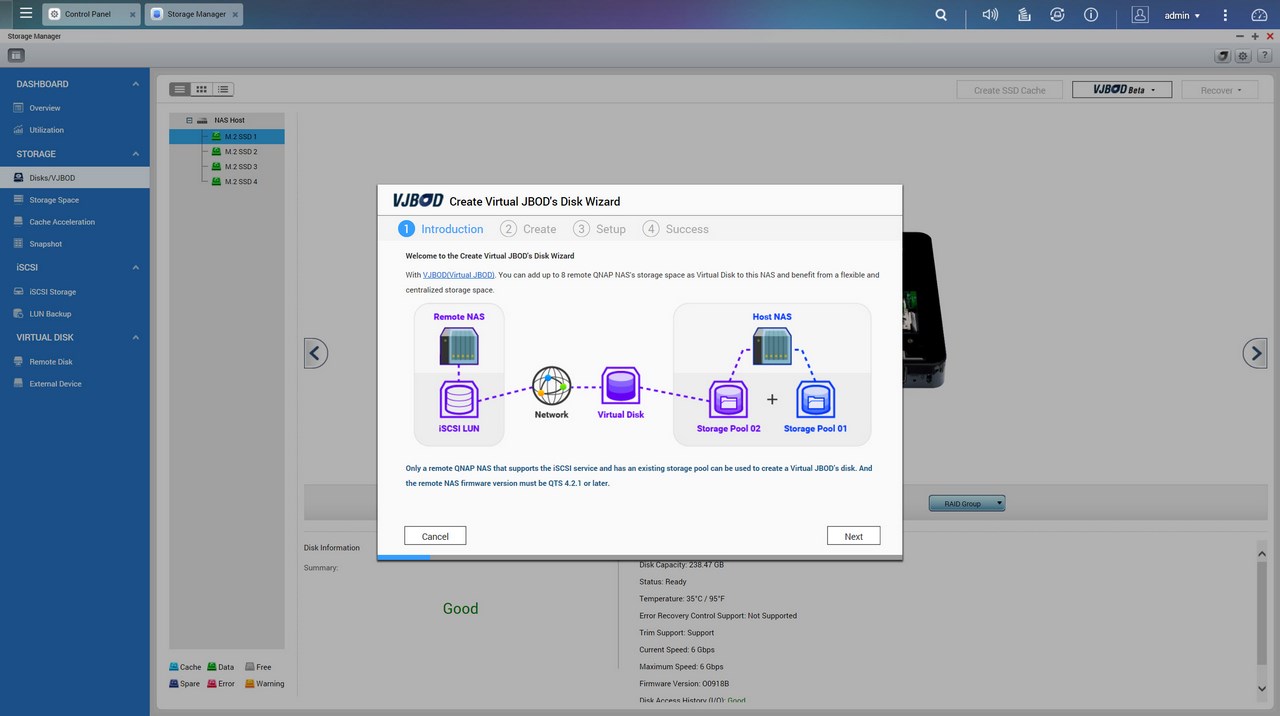The image size is (1280, 716).
Task: Open the VJBOD(Virtual JBOD) link
Action: click(459, 275)
